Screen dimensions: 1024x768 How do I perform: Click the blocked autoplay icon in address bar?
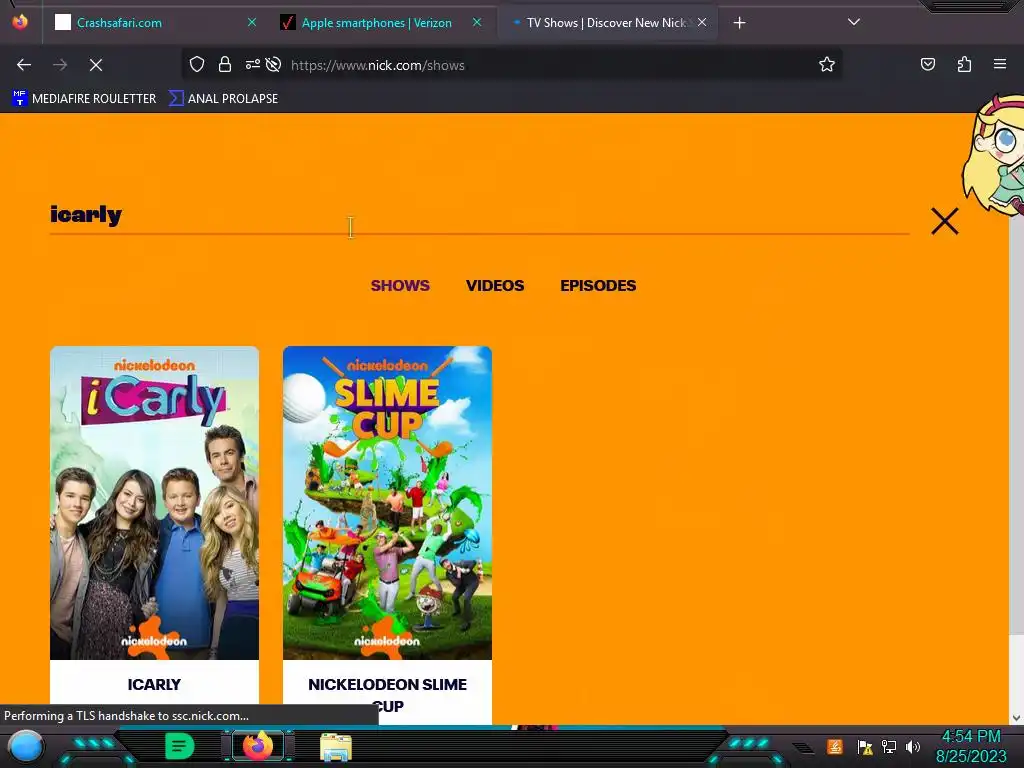pyautogui.click(x=274, y=64)
